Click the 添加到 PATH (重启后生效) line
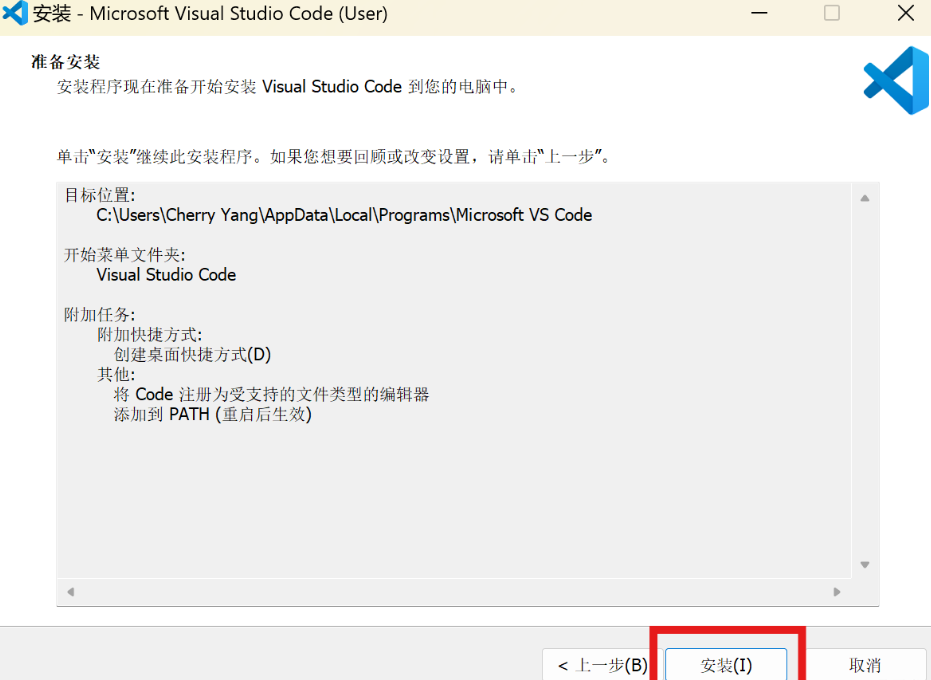 (212, 414)
